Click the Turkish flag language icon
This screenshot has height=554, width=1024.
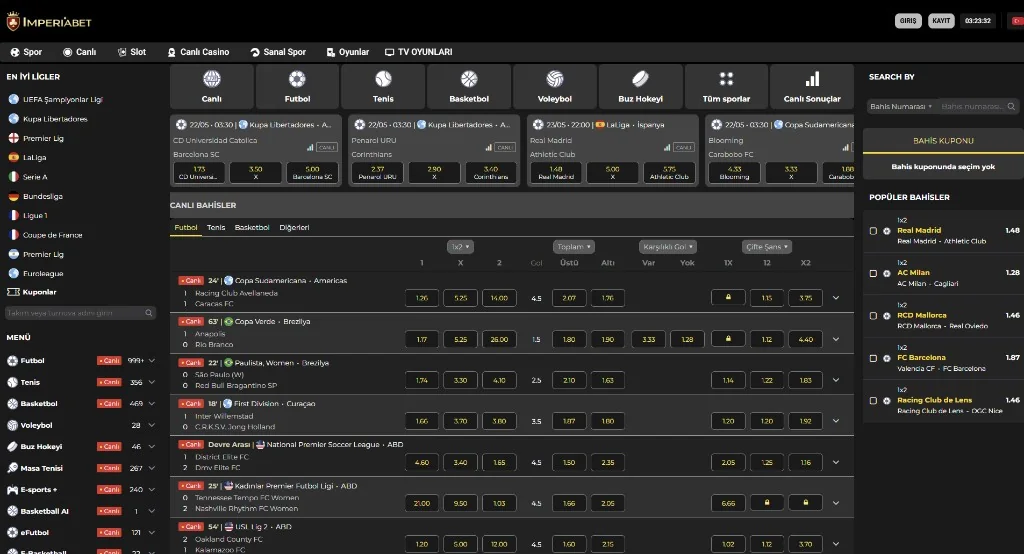(x=1017, y=21)
